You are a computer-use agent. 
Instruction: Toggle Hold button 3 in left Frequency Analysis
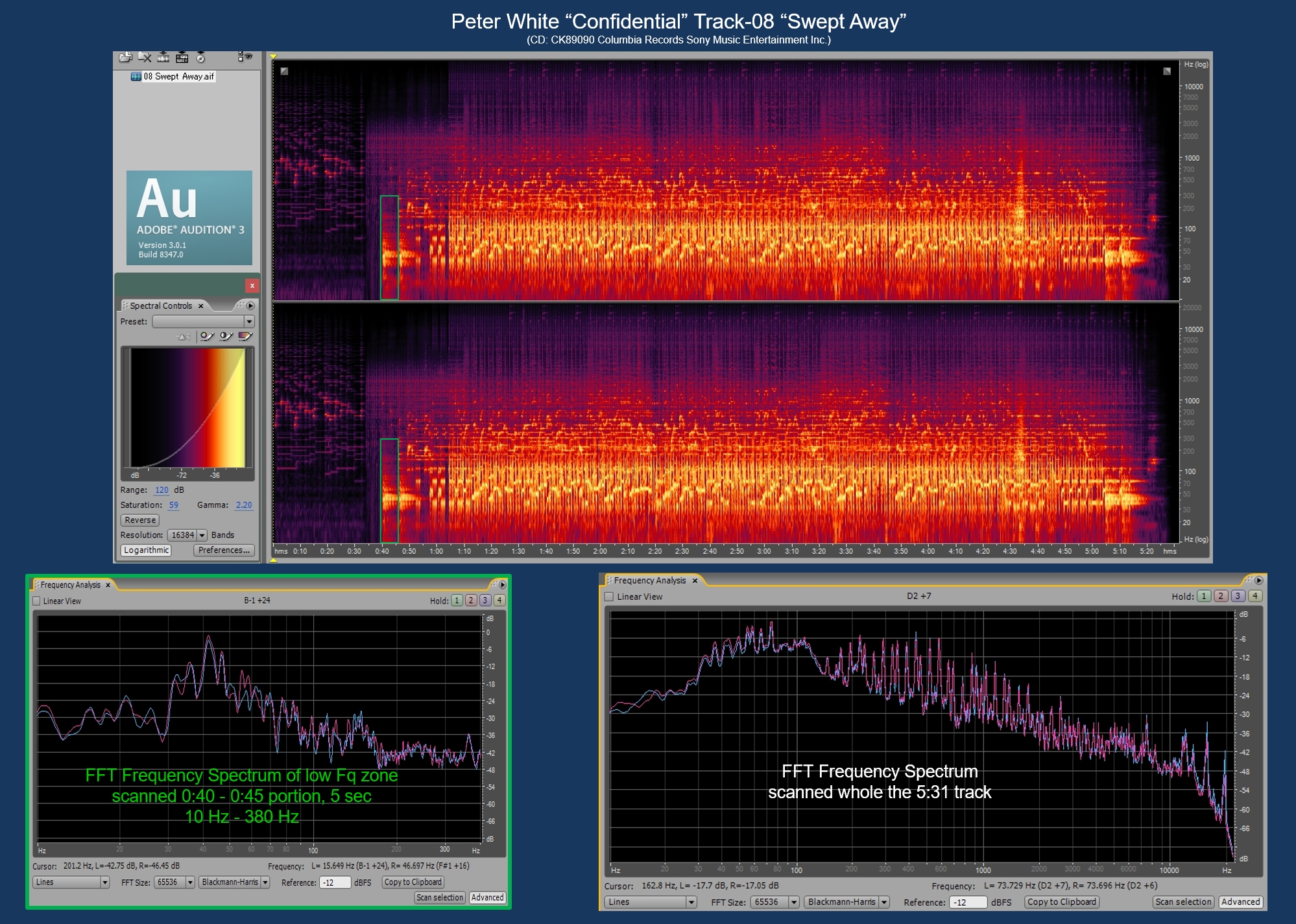(485, 600)
